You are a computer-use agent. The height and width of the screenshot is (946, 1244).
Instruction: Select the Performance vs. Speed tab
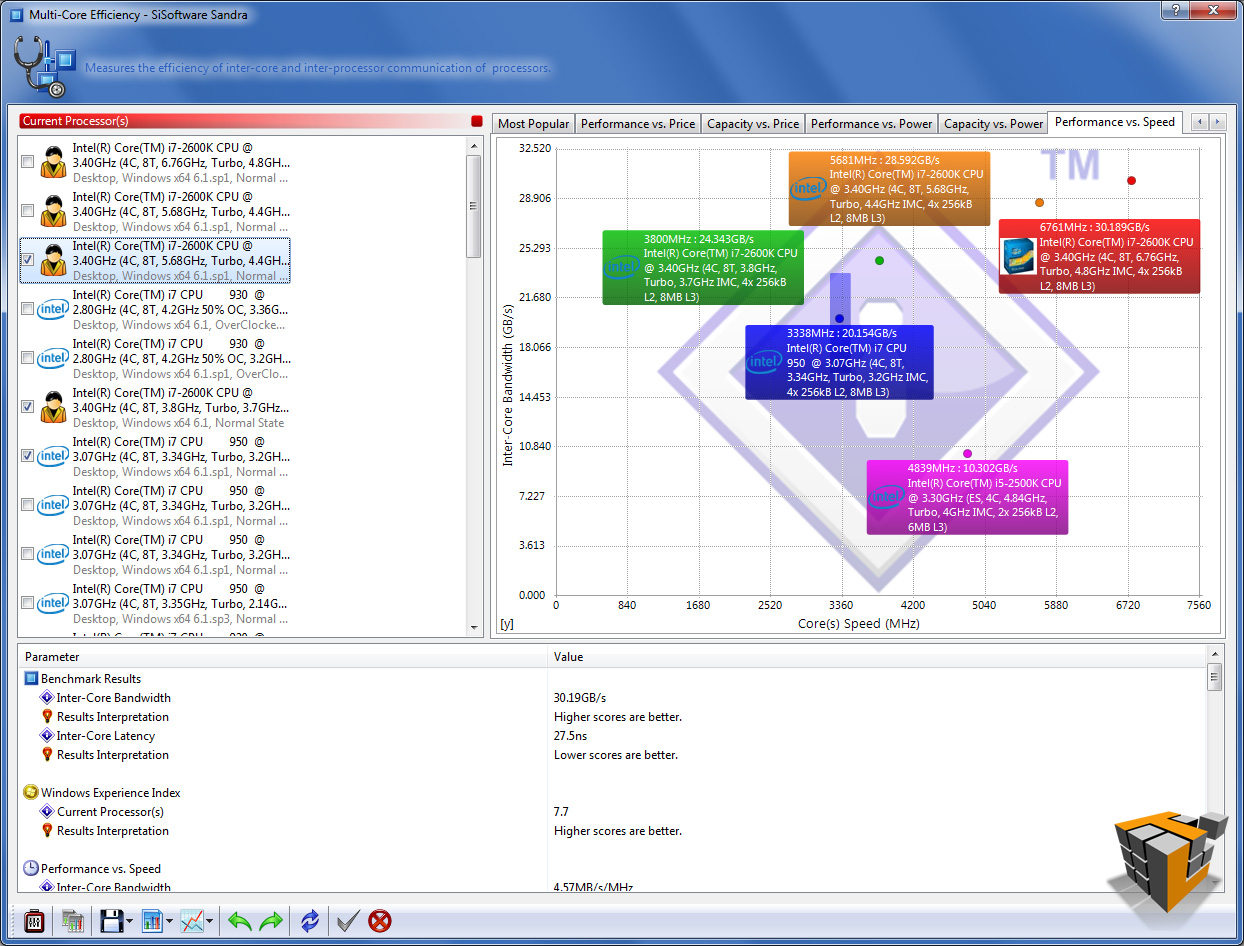[x=1115, y=122]
